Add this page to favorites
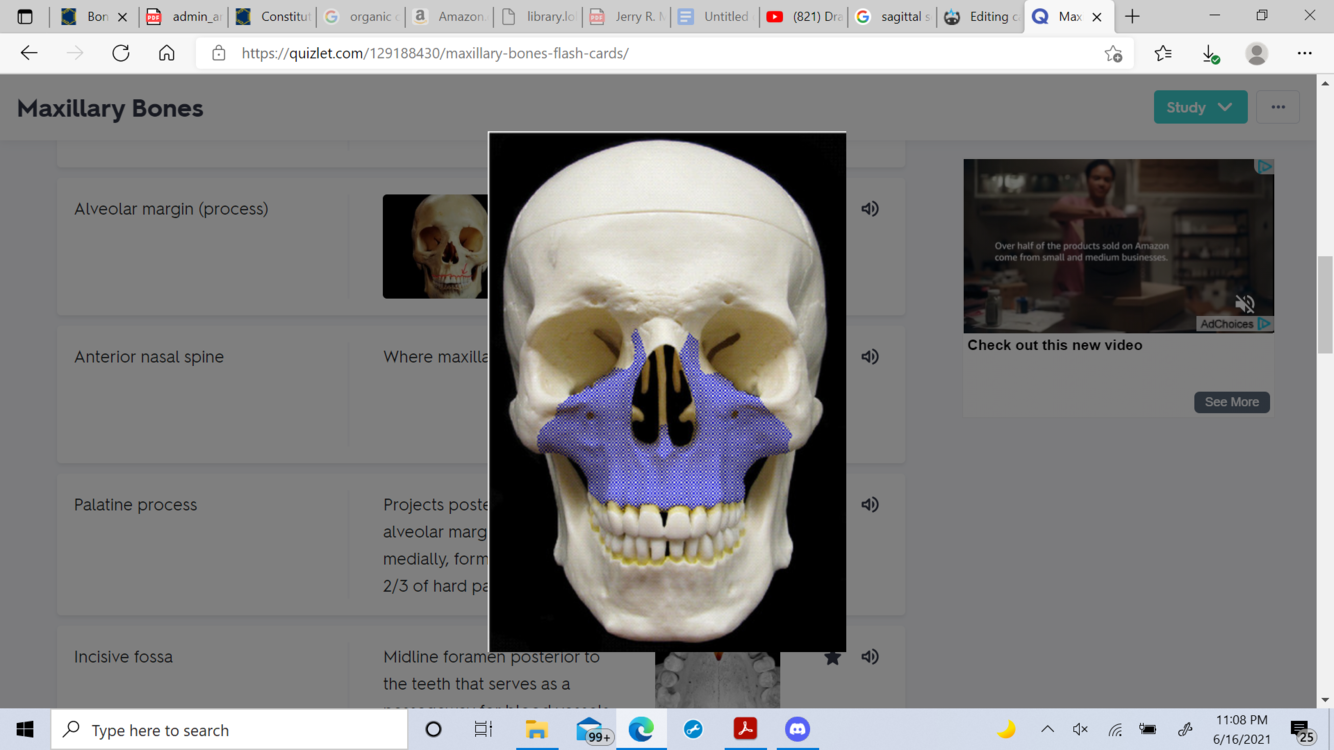1334x750 pixels. pos(1113,54)
